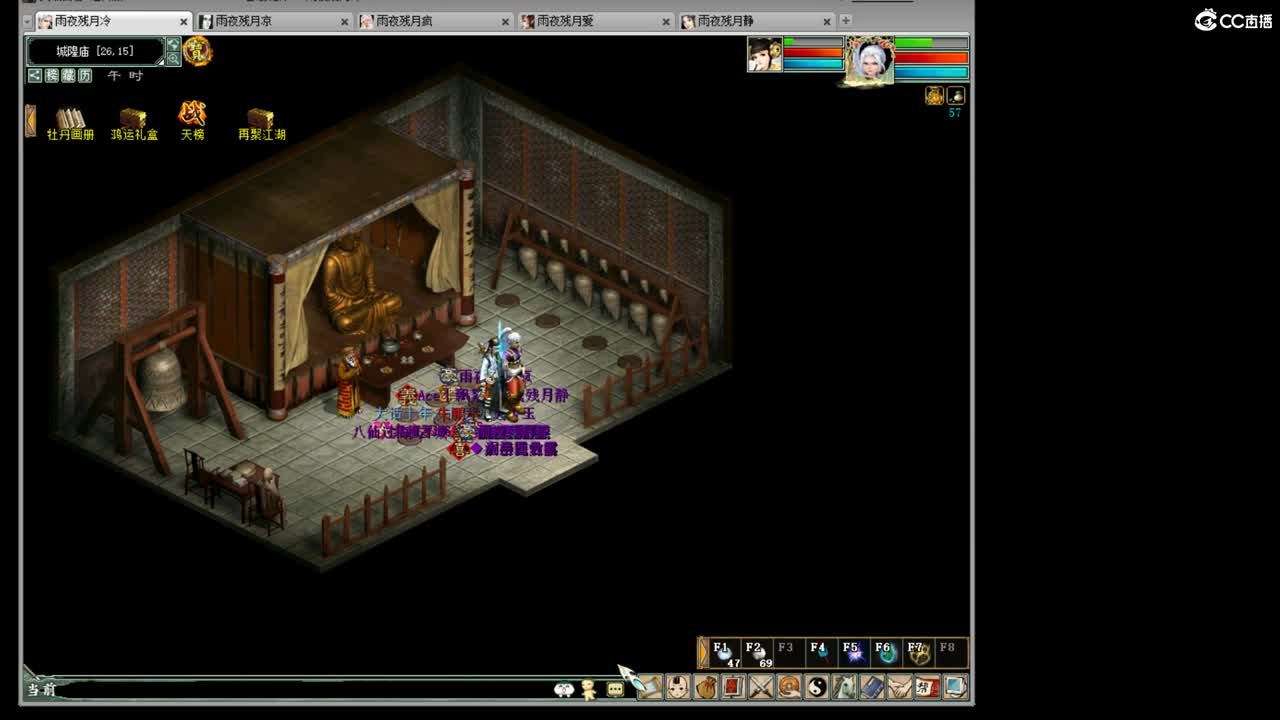
Task: Open the world map button beside location
Action: tap(174, 44)
